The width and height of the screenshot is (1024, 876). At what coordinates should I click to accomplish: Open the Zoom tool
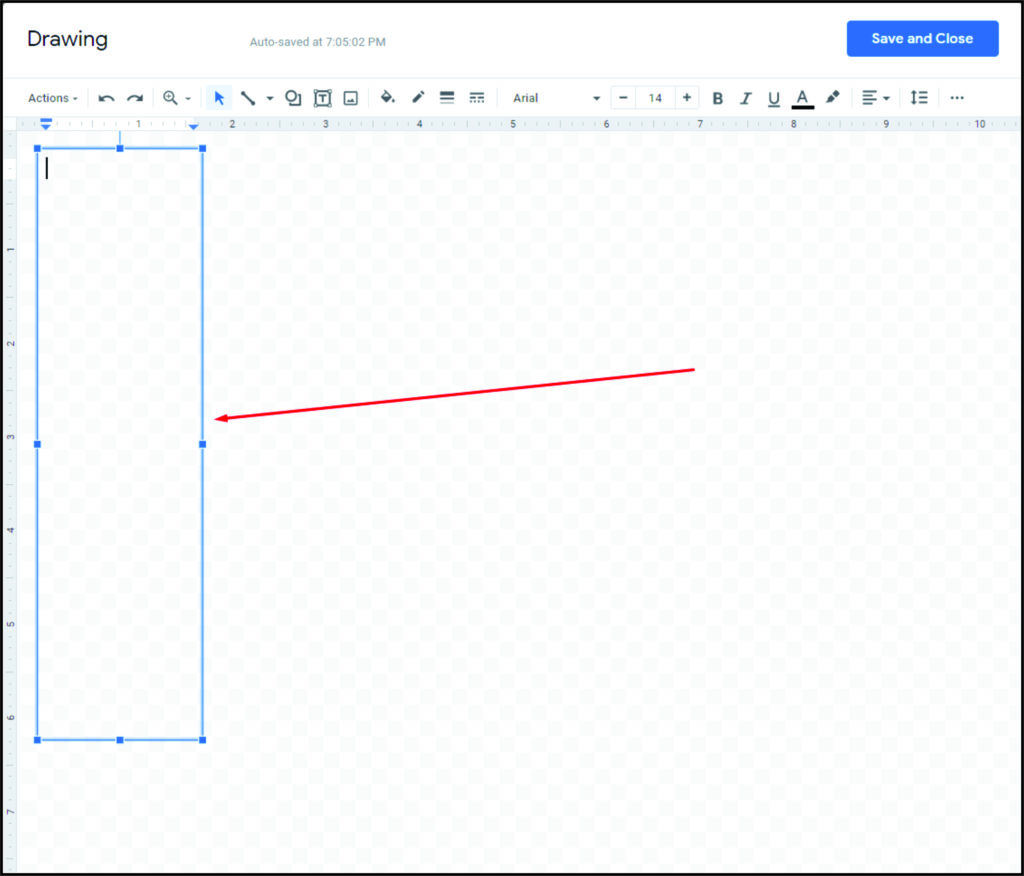pyautogui.click(x=170, y=97)
